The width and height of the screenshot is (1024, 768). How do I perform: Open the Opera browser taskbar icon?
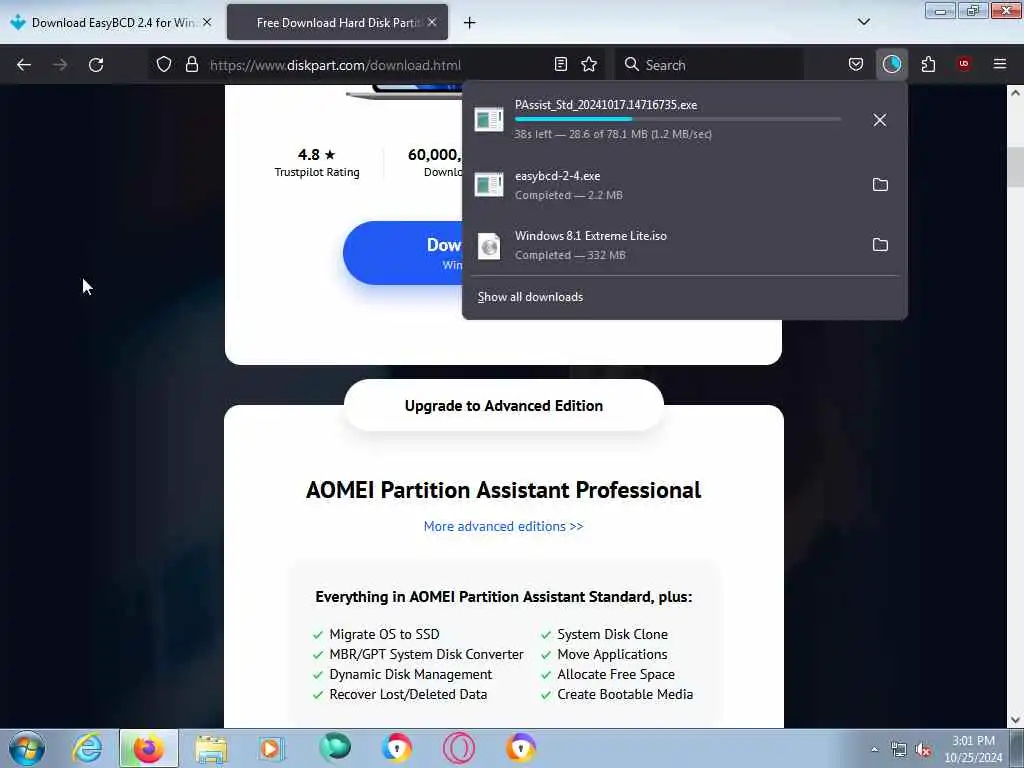pos(459,748)
